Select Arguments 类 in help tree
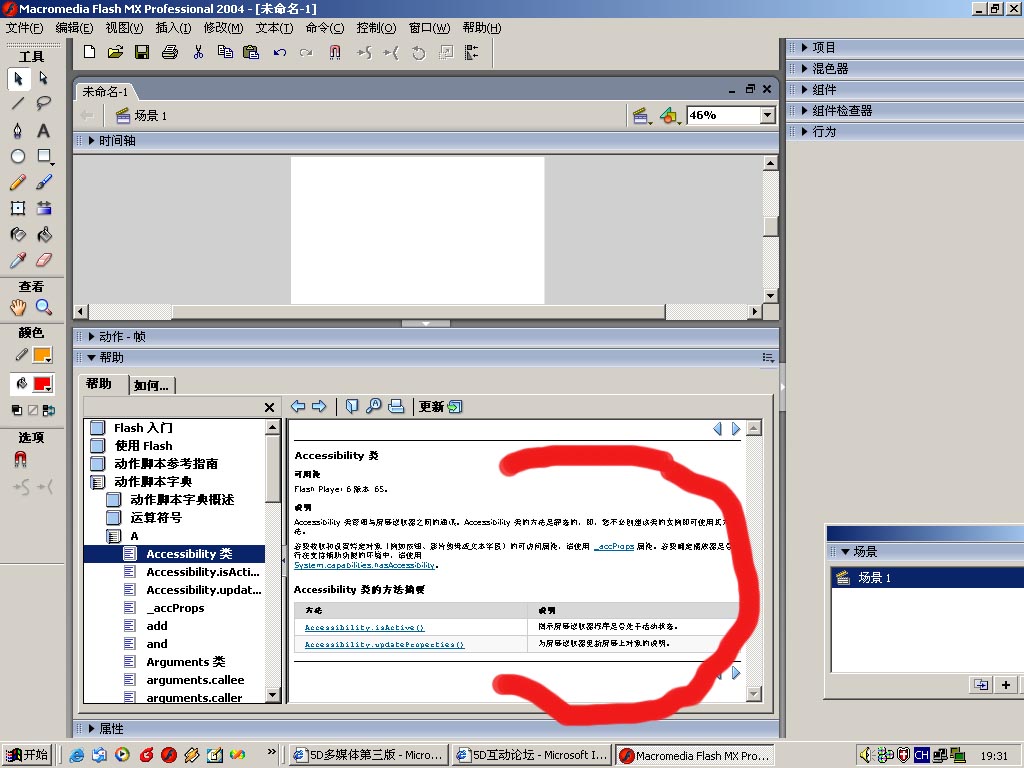 tap(185, 662)
